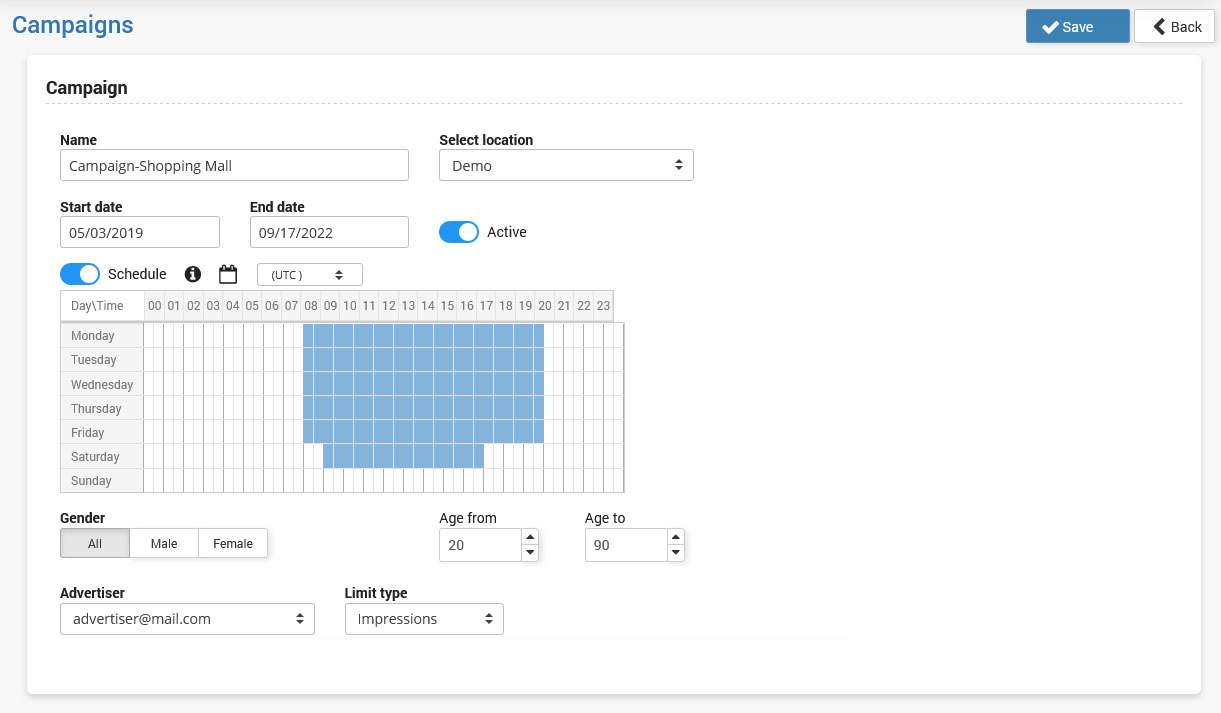The height and width of the screenshot is (713, 1221).
Task: Select the Male gender option
Action: point(164,543)
